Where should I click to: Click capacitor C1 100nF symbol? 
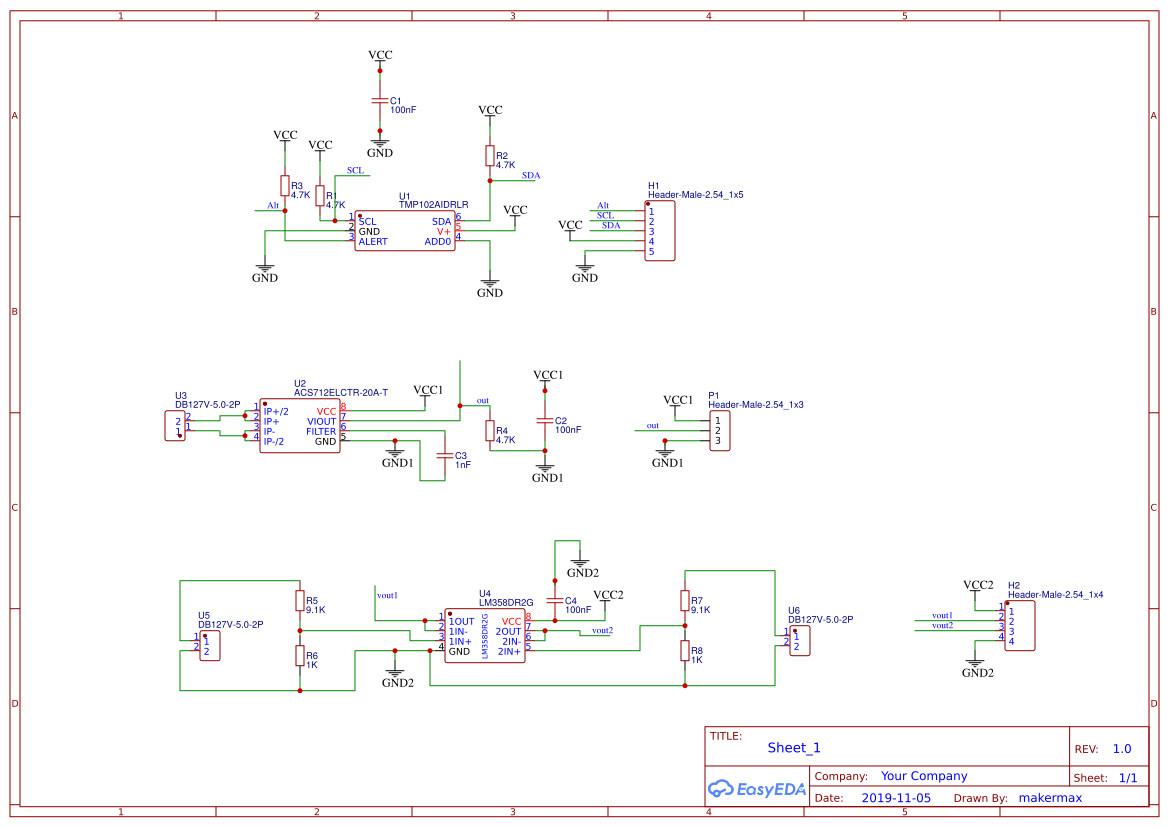click(x=379, y=101)
